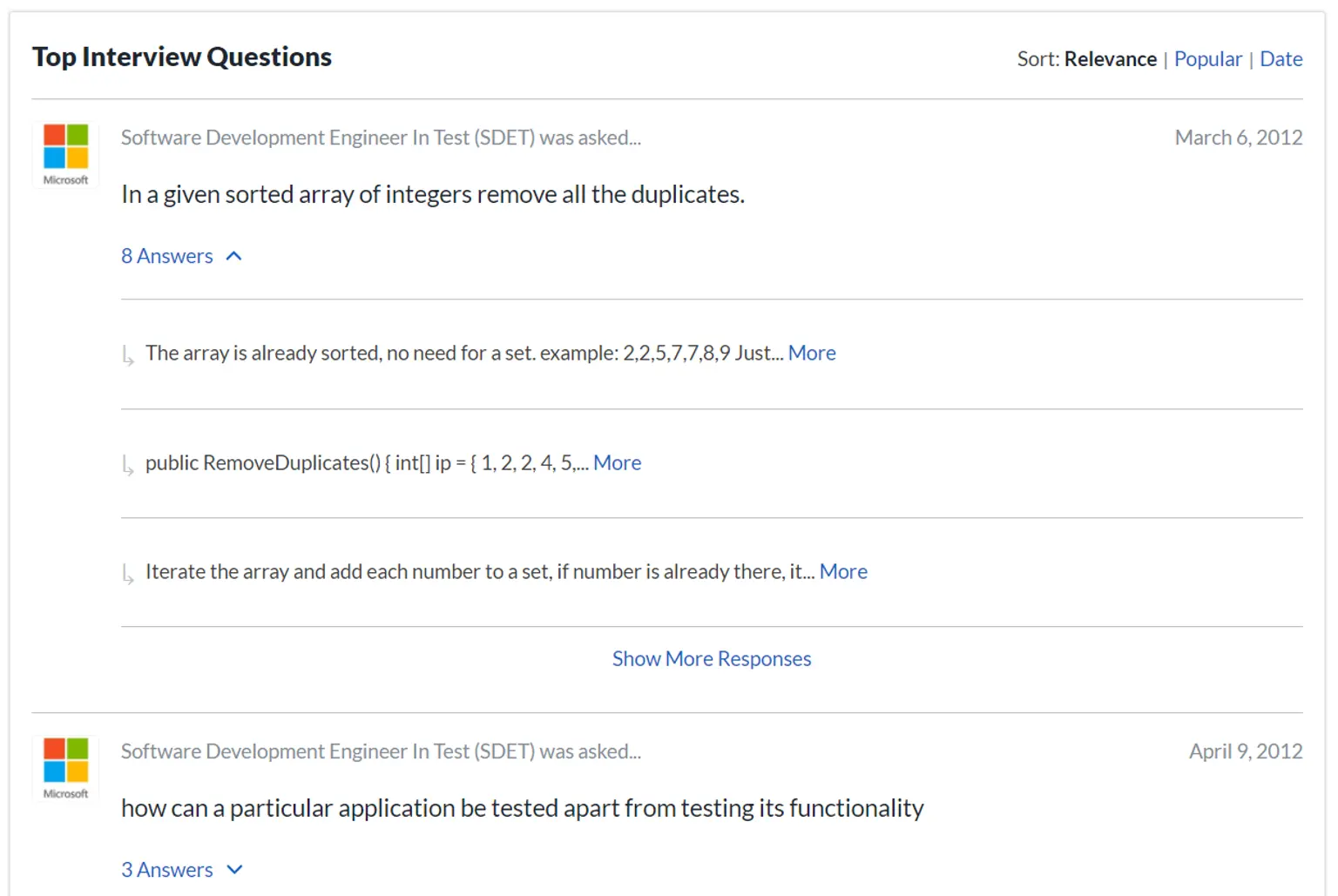Show More Responses for first question

tap(712, 659)
